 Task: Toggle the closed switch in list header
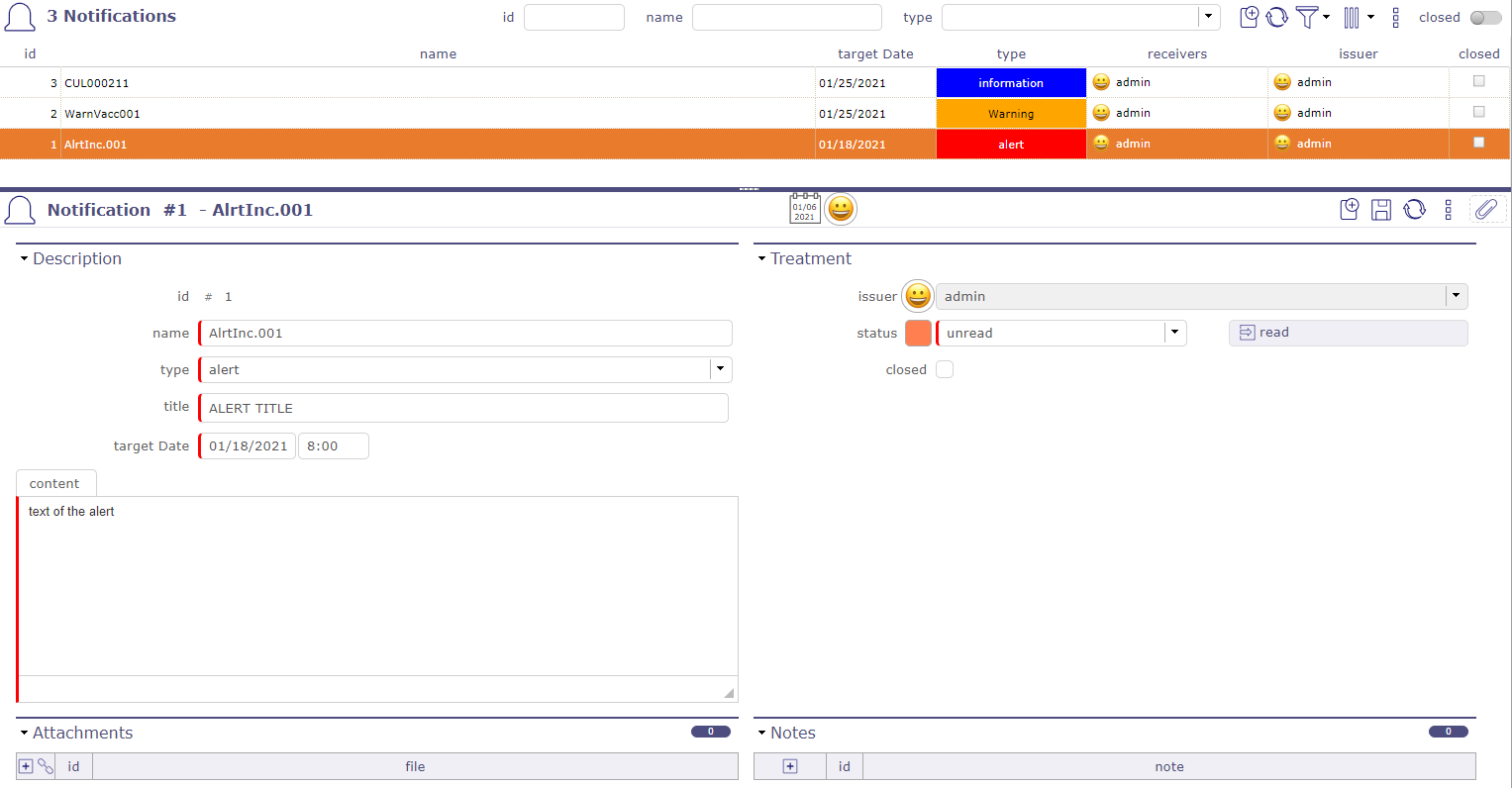pyautogui.click(x=1484, y=18)
